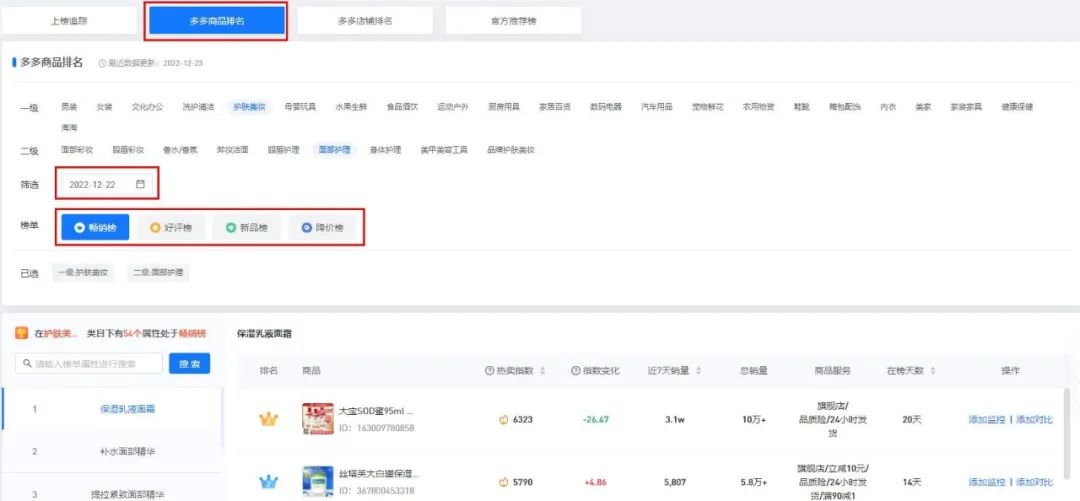Choose 数码电器 first-level category
This screenshot has height=501, width=1080.
click(x=606, y=107)
